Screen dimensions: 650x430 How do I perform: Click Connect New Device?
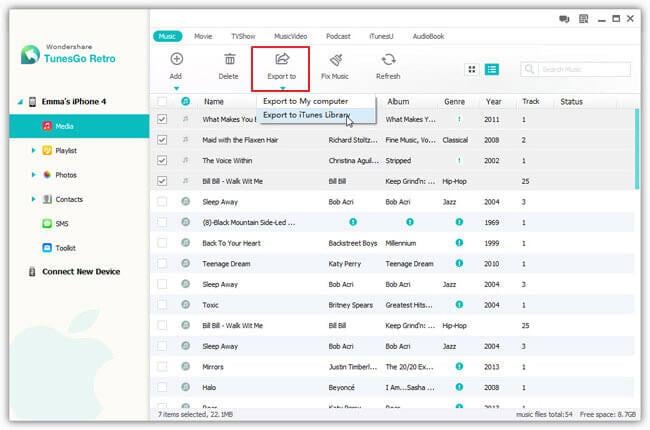pyautogui.click(x=75, y=272)
